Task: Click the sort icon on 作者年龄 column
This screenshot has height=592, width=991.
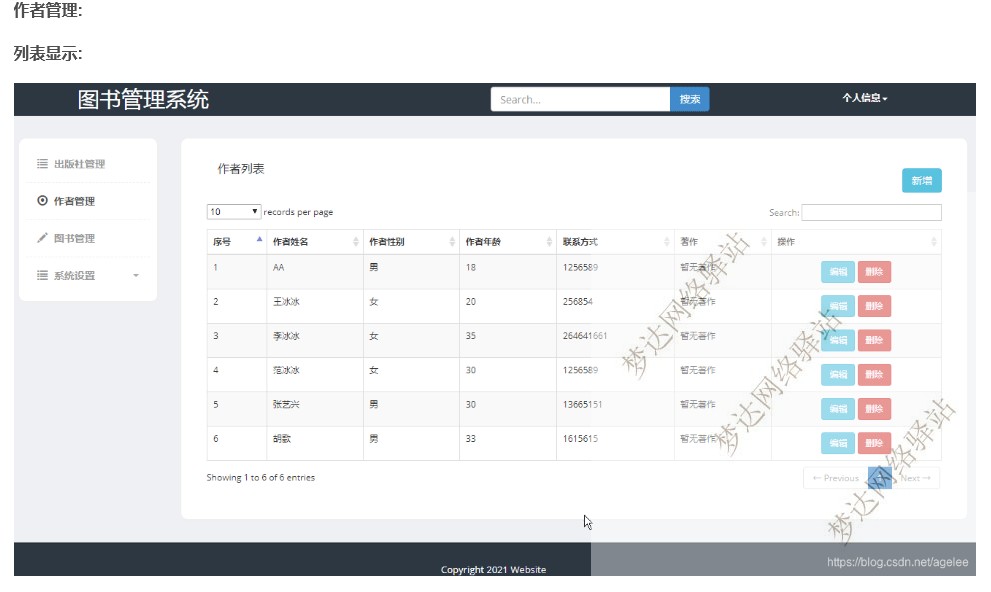Action: tap(548, 241)
